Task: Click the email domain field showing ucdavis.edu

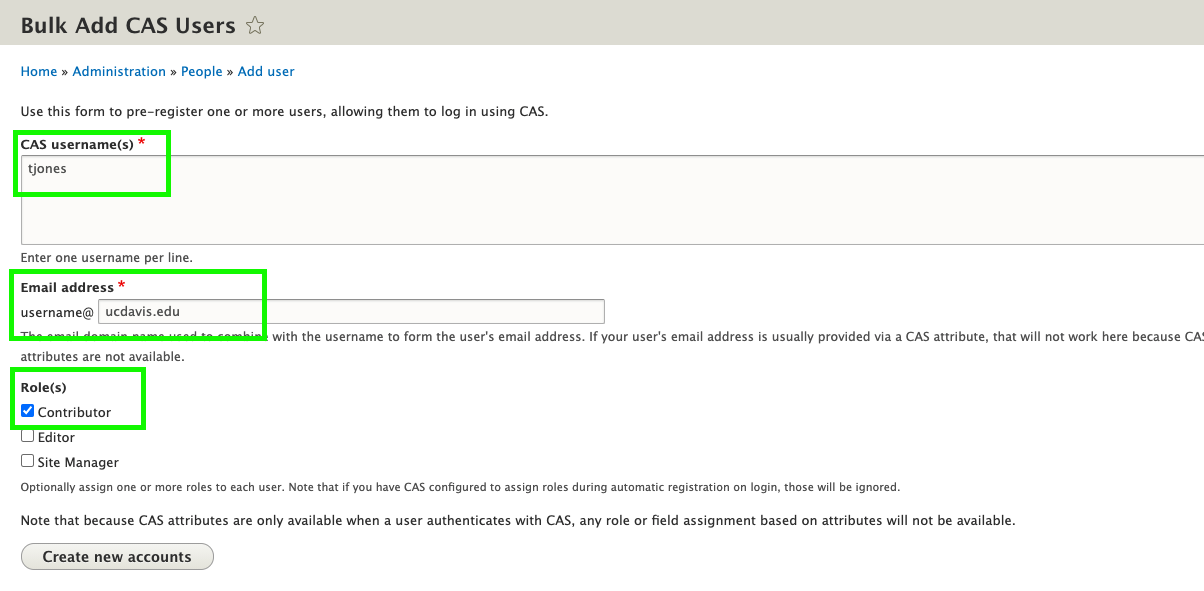Action: [351, 311]
